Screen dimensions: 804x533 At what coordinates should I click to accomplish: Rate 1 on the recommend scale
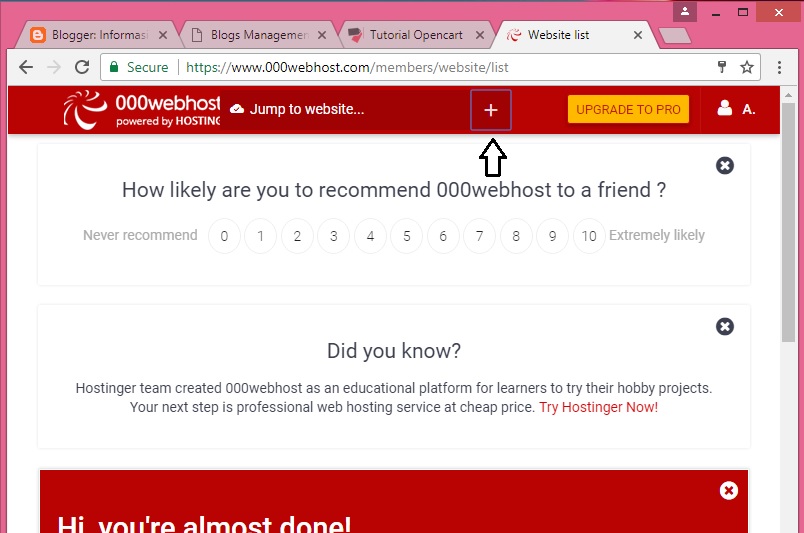click(x=260, y=236)
